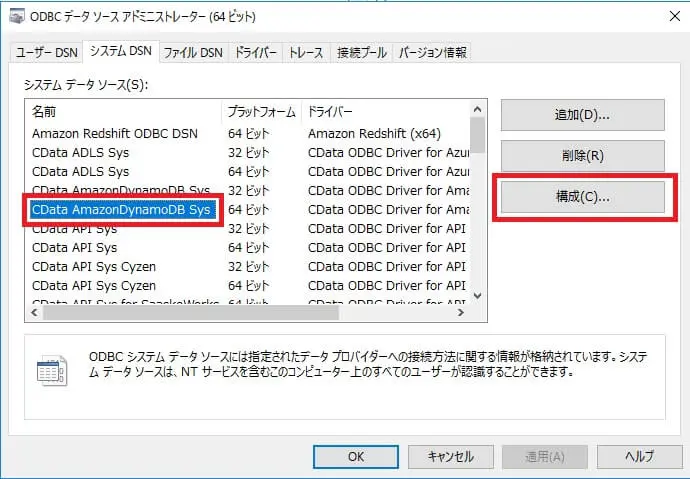Open the ファイル DSN tab
This screenshot has width=690, height=479.
click(x=194, y=53)
